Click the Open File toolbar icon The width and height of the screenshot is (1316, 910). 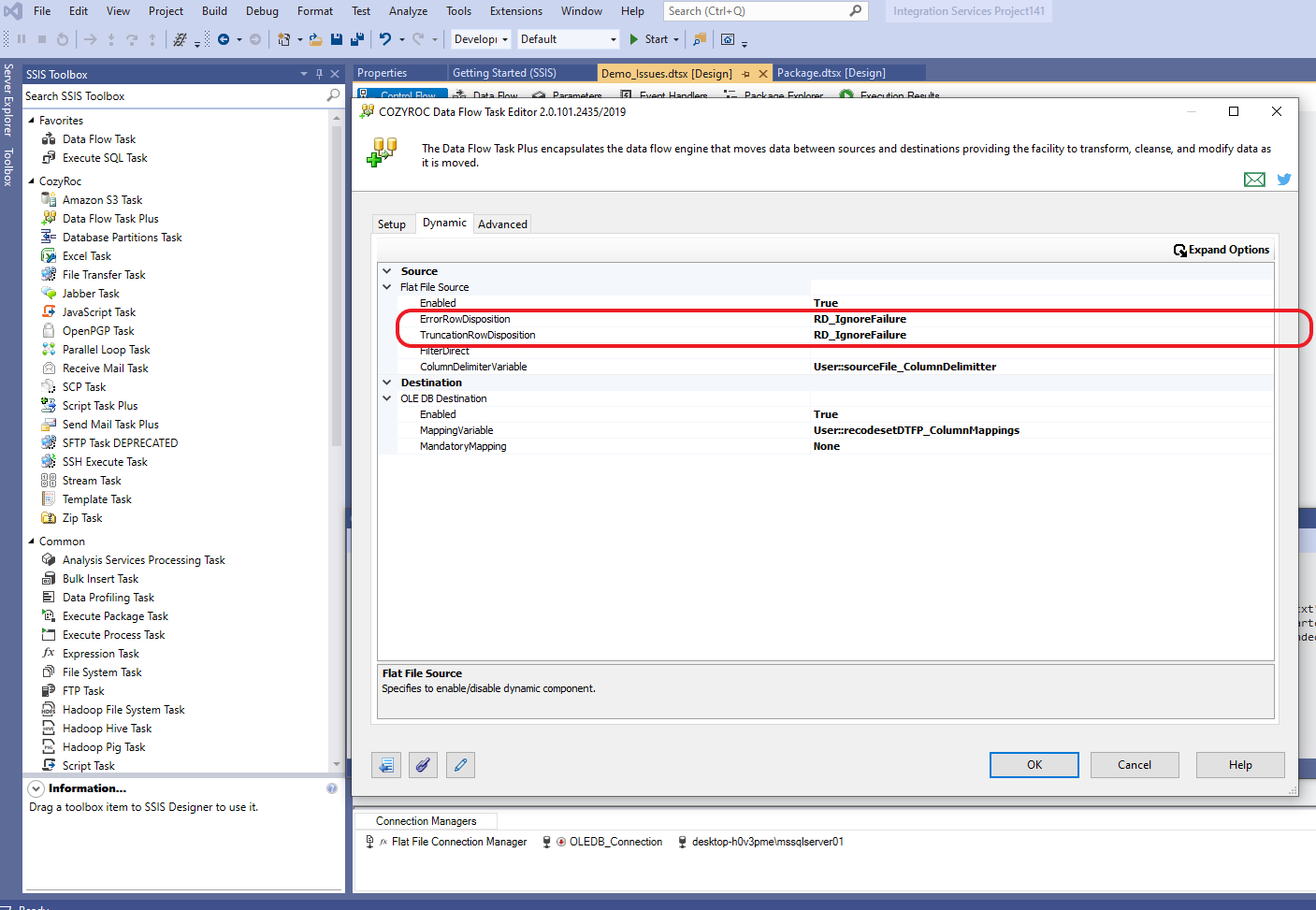pos(316,39)
